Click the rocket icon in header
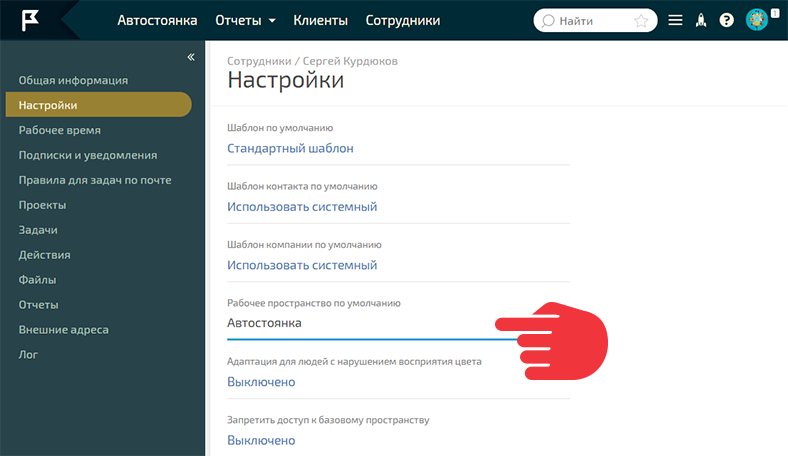This screenshot has height=456, width=788. click(701, 21)
